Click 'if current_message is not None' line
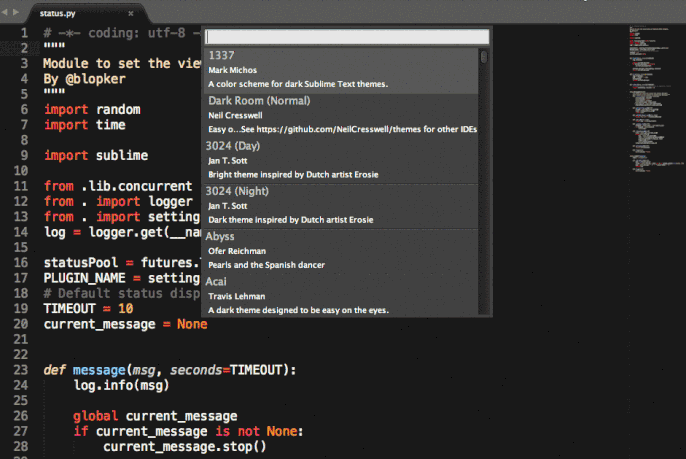Screen dimensions: 686x459 [188, 431]
